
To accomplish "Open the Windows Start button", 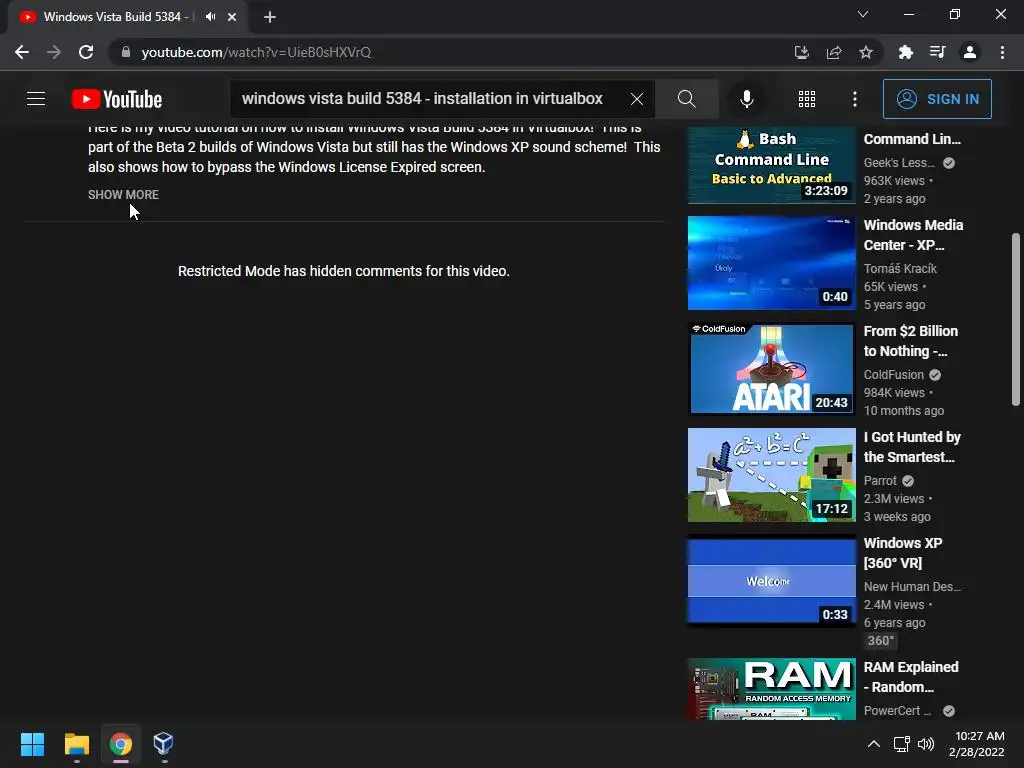I will (32, 744).
